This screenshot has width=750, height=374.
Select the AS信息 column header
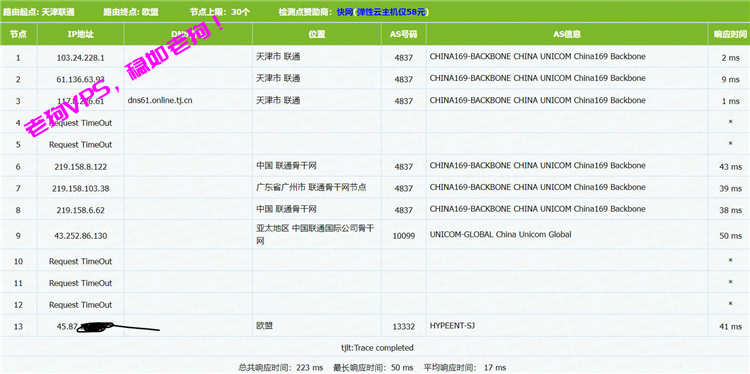[x=567, y=34]
